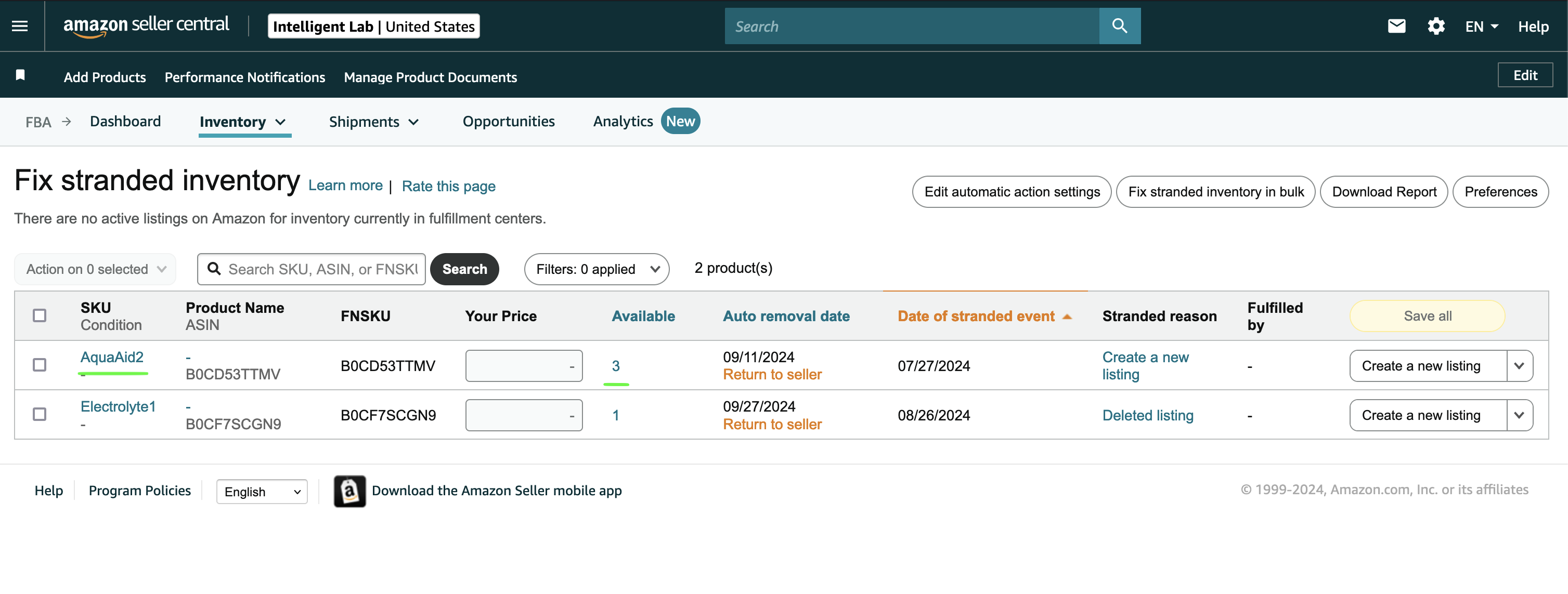
Task: Open the Learn more link
Action: [x=345, y=186]
